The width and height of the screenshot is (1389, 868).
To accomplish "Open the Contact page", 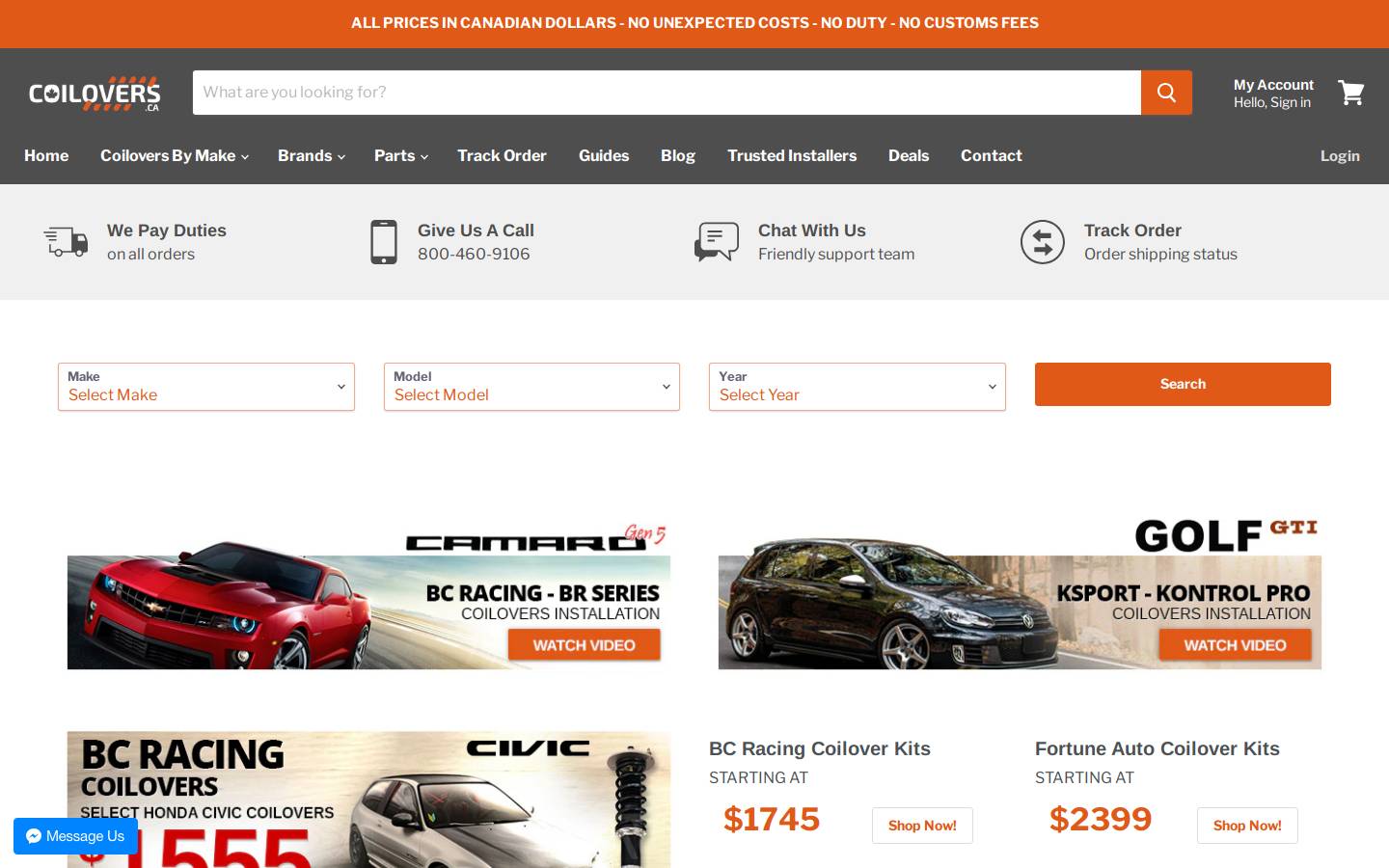I will [x=991, y=155].
